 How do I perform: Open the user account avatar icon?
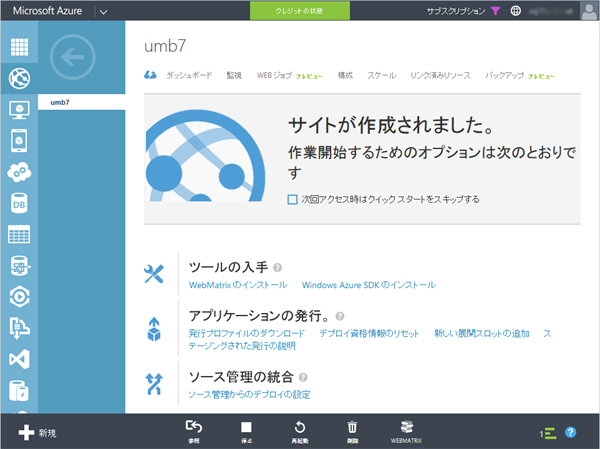tap(589, 11)
